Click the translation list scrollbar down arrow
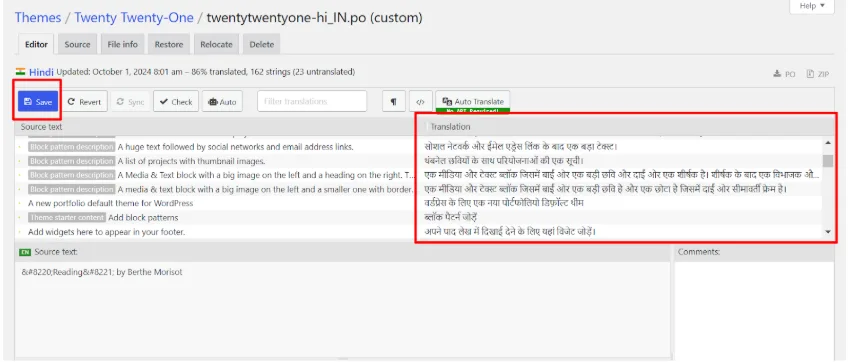 (827, 232)
